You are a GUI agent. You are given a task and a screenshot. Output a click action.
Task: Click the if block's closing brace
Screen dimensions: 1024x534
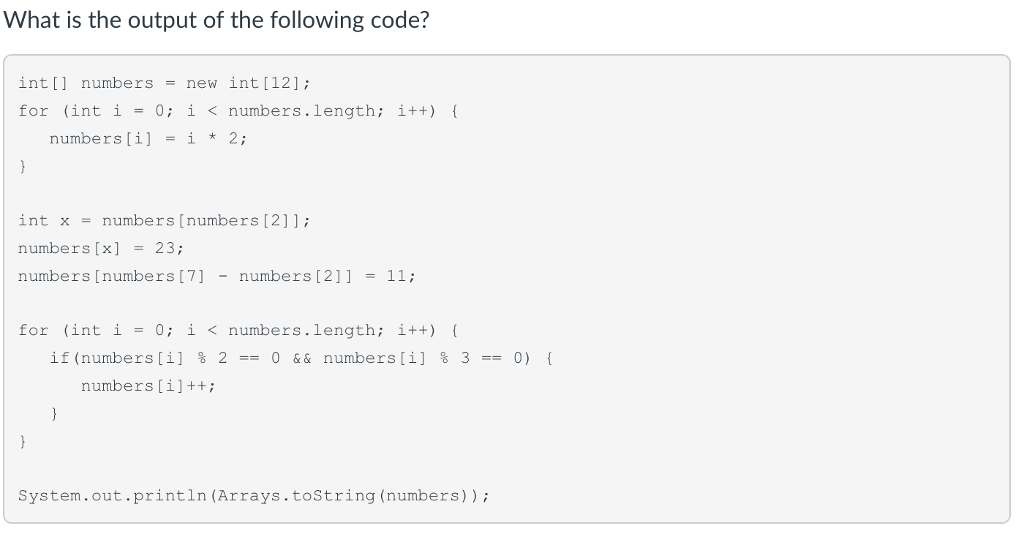point(54,412)
